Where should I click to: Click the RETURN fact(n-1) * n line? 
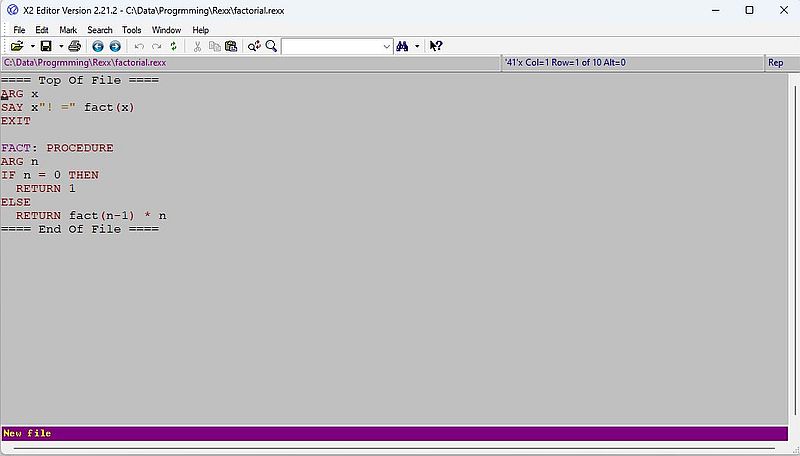[91, 216]
